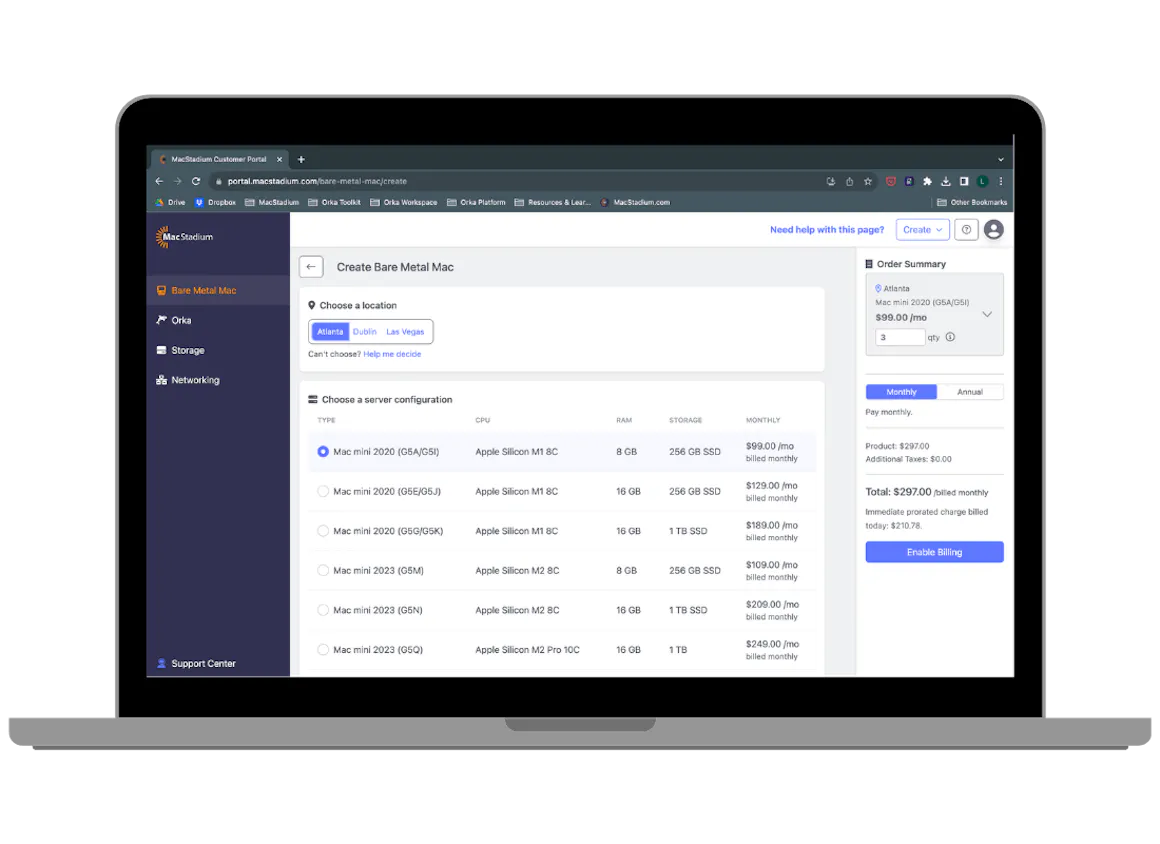The width and height of the screenshot is (1160, 844).
Task: Bookmark this page with the star icon
Action: (x=868, y=182)
